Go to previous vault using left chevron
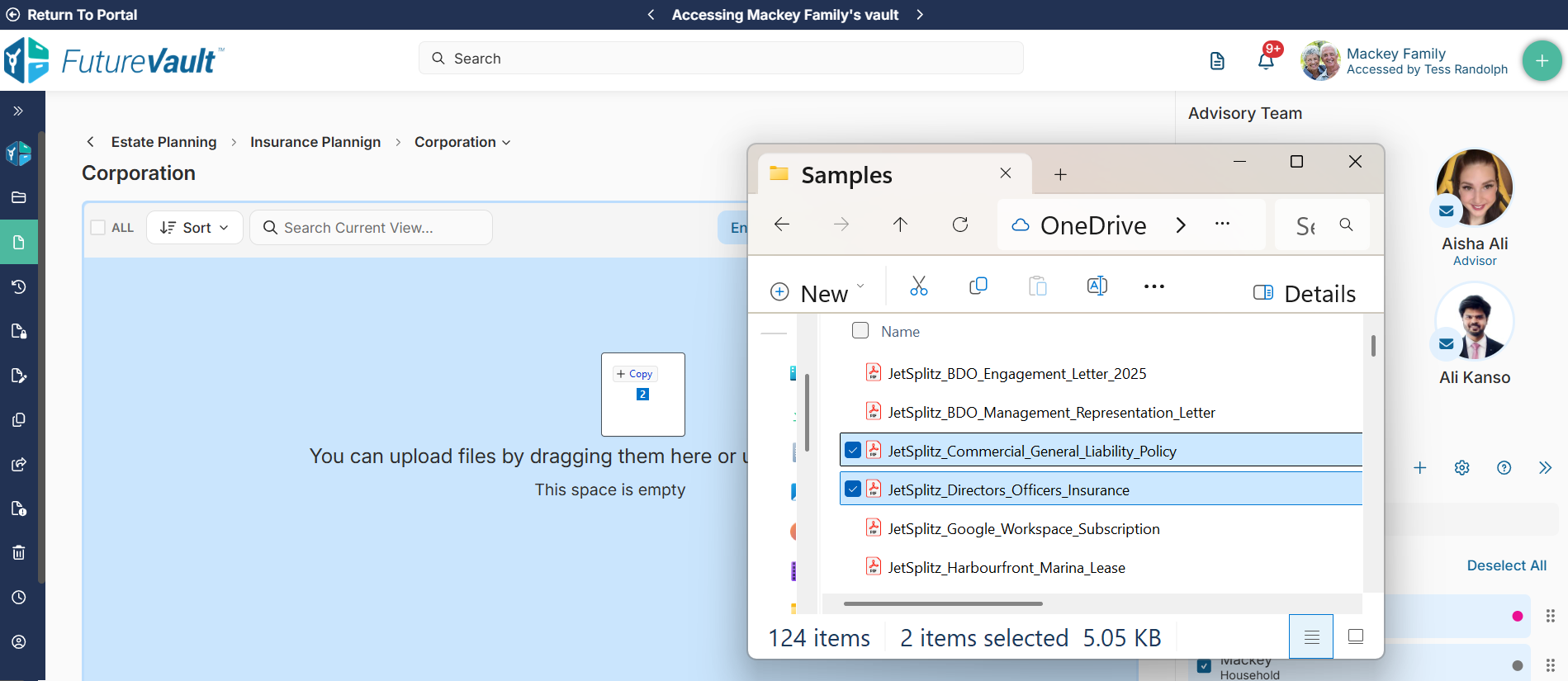 point(651,15)
